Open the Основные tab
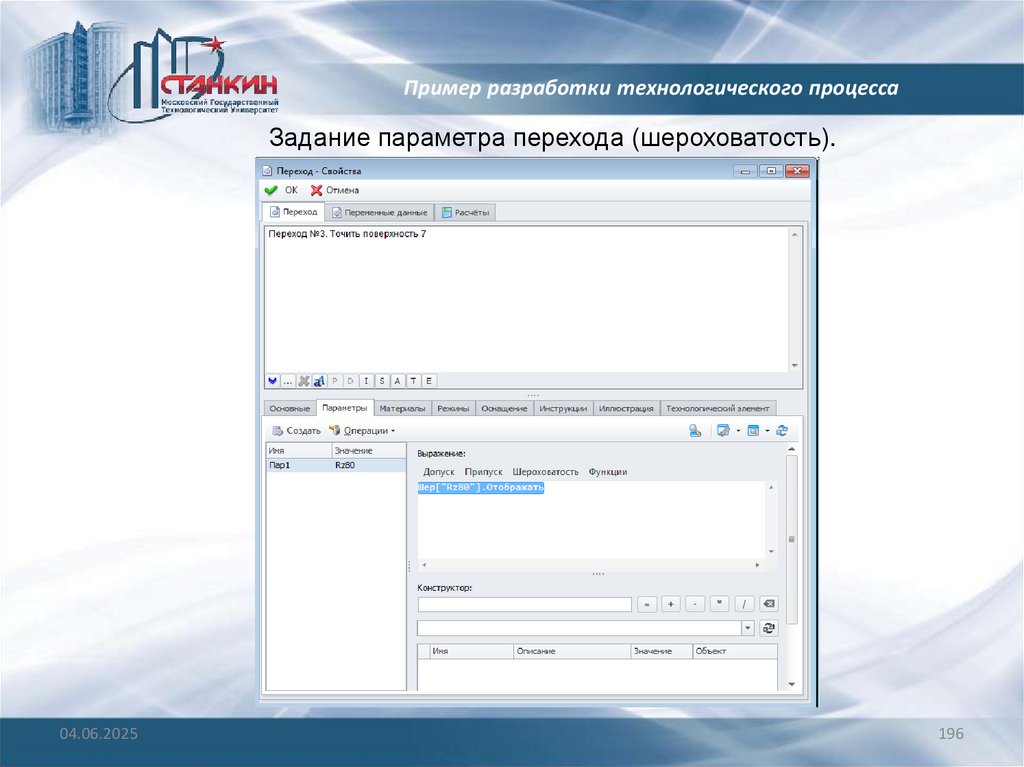Screen dimensions: 1024x767 click(289, 408)
